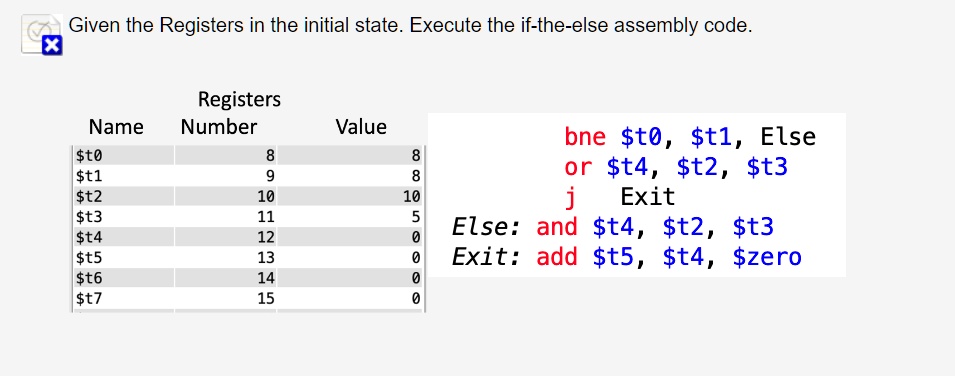Select the $t1 register name cell
This screenshot has width=955, height=376.
(x=124, y=176)
